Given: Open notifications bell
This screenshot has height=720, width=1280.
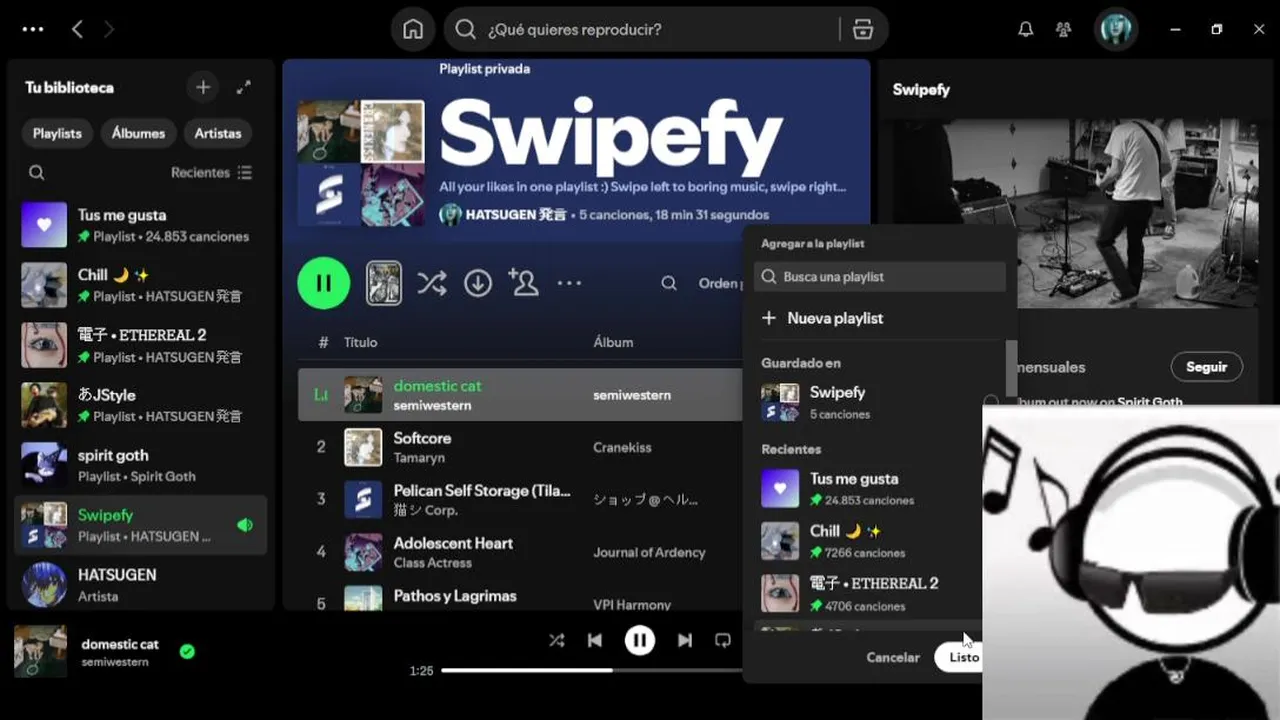Looking at the screenshot, I should (x=1025, y=29).
